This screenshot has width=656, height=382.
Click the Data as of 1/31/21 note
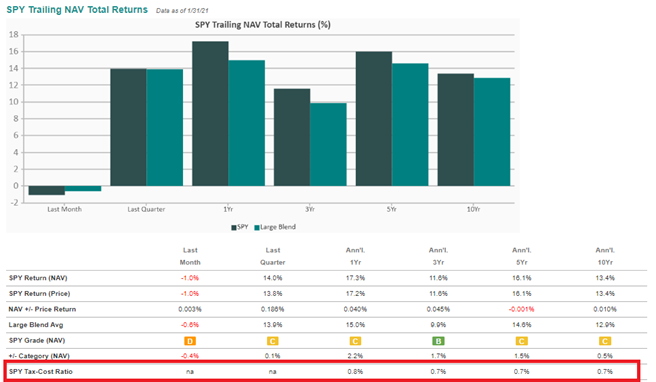pos(182,10)
